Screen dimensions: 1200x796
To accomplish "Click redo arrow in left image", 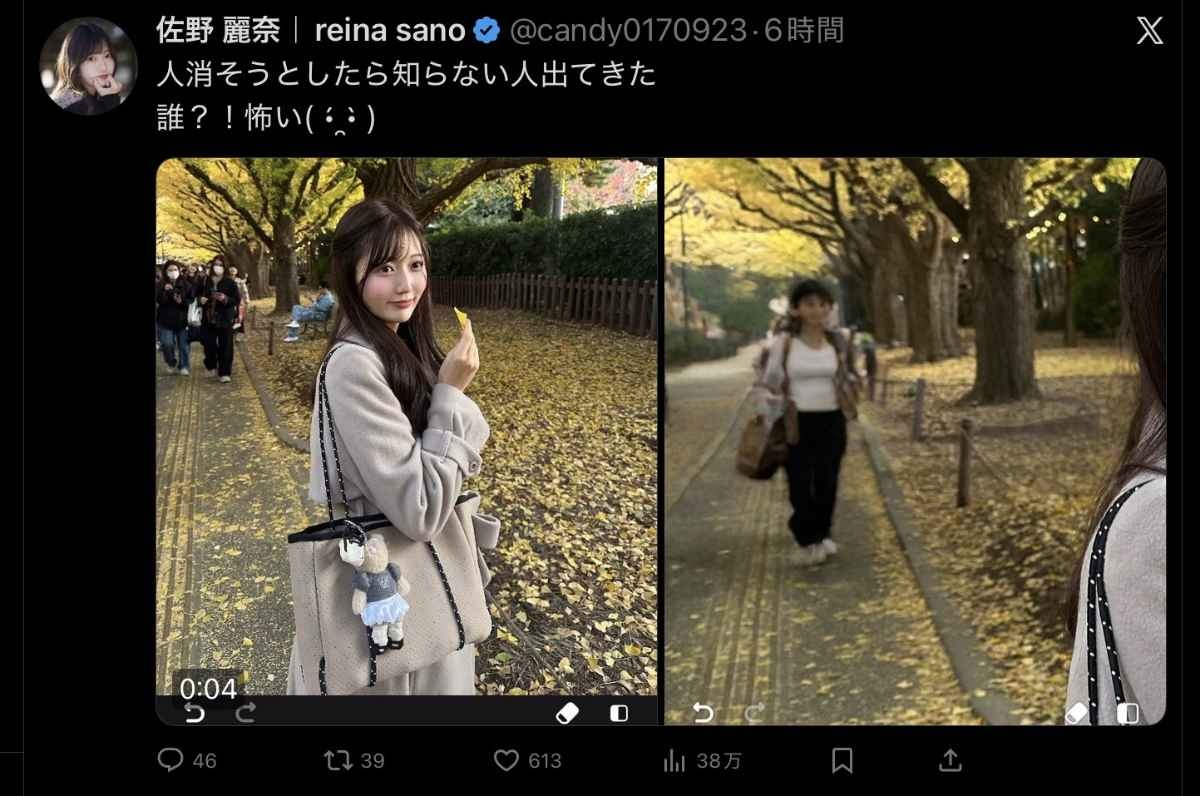I will click(246, 712).
